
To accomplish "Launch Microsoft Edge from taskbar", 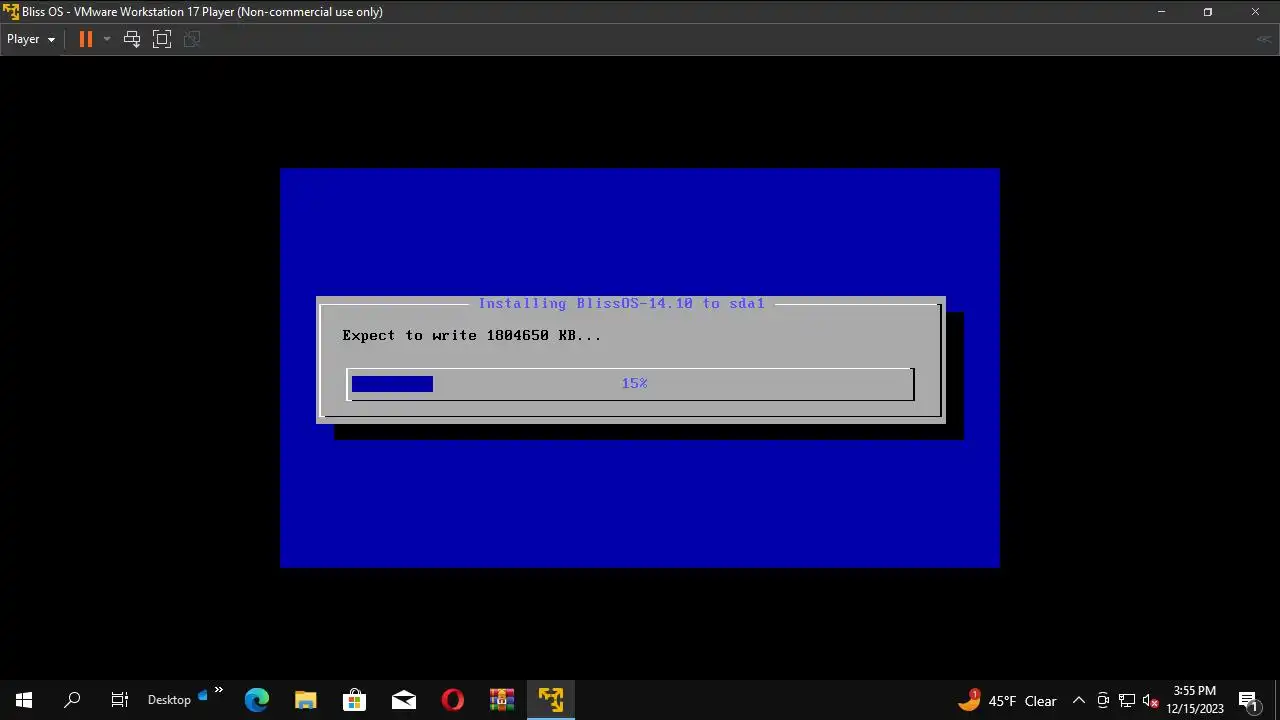I will 257,700.
